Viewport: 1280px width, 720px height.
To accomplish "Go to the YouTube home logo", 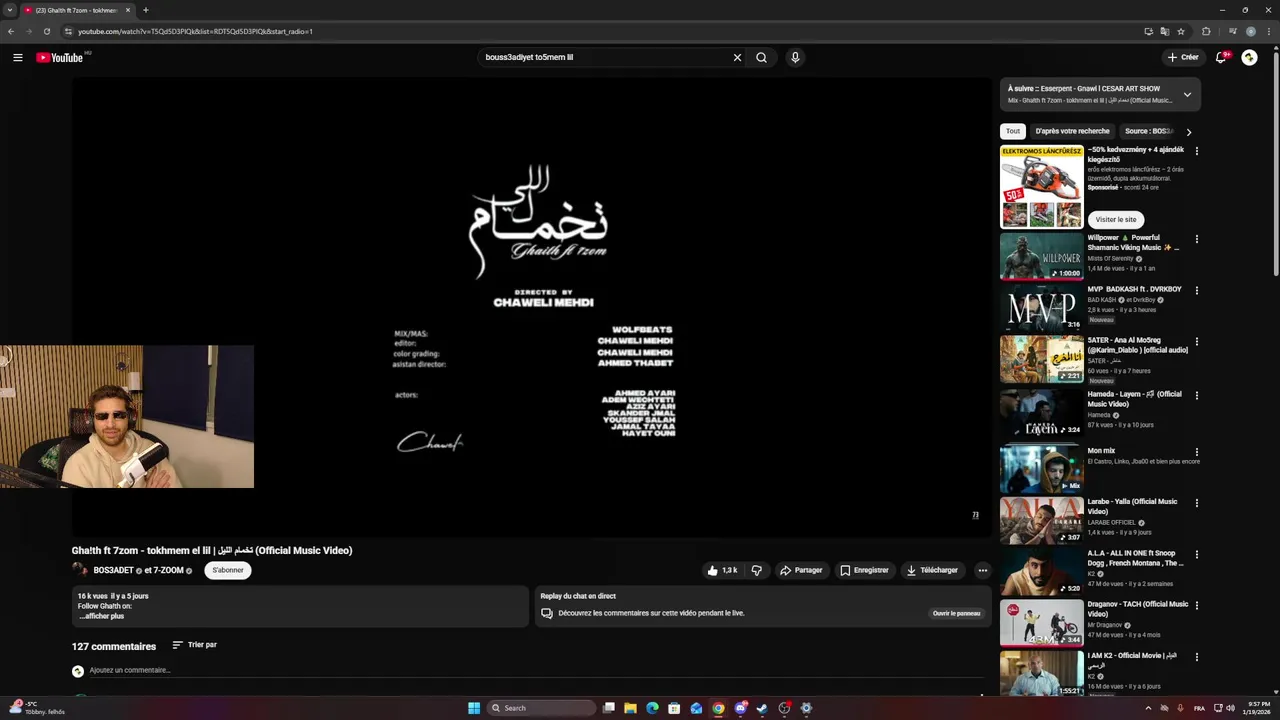I will pyautogui.click(x=60, y=57).
